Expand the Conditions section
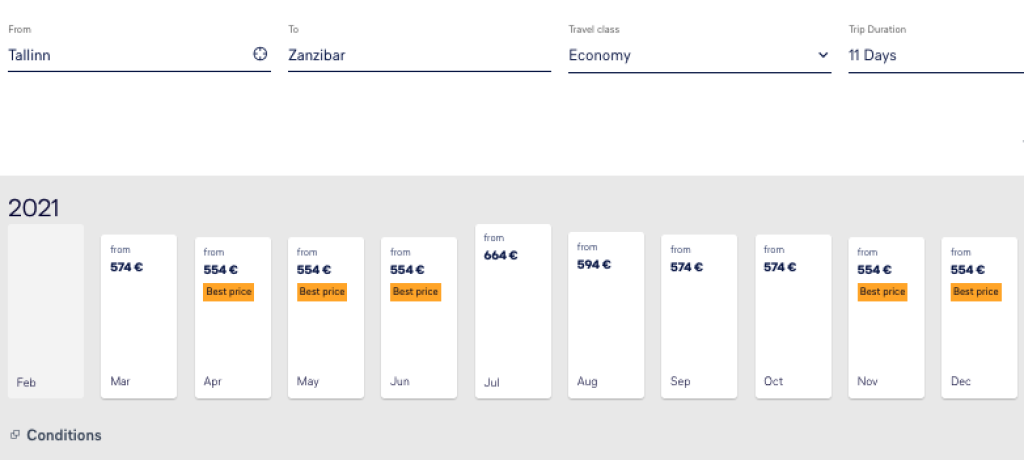The width and height of the screenshot is (1024, 460). tap(64, 435)
